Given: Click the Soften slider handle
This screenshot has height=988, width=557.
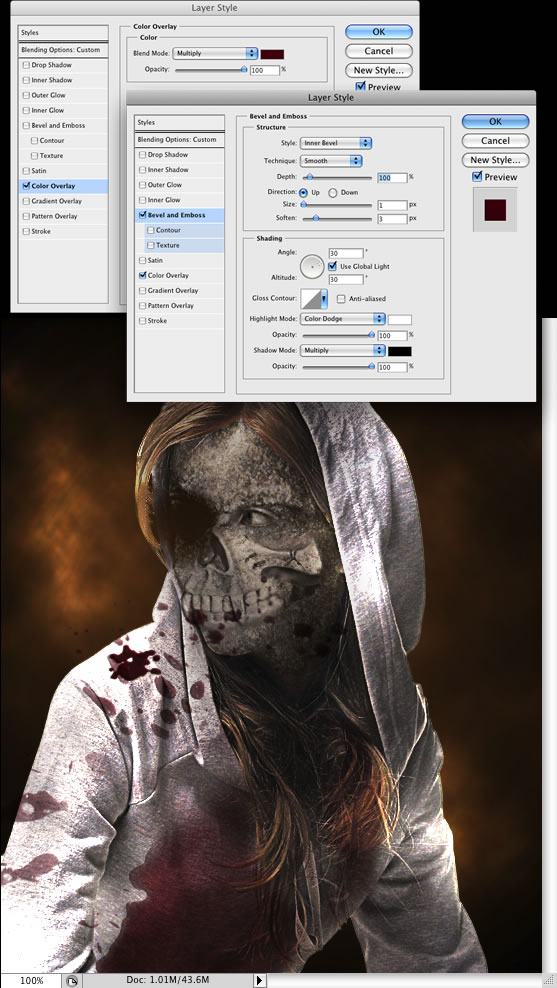Looking at the screenshot, I should pos(316,218).
